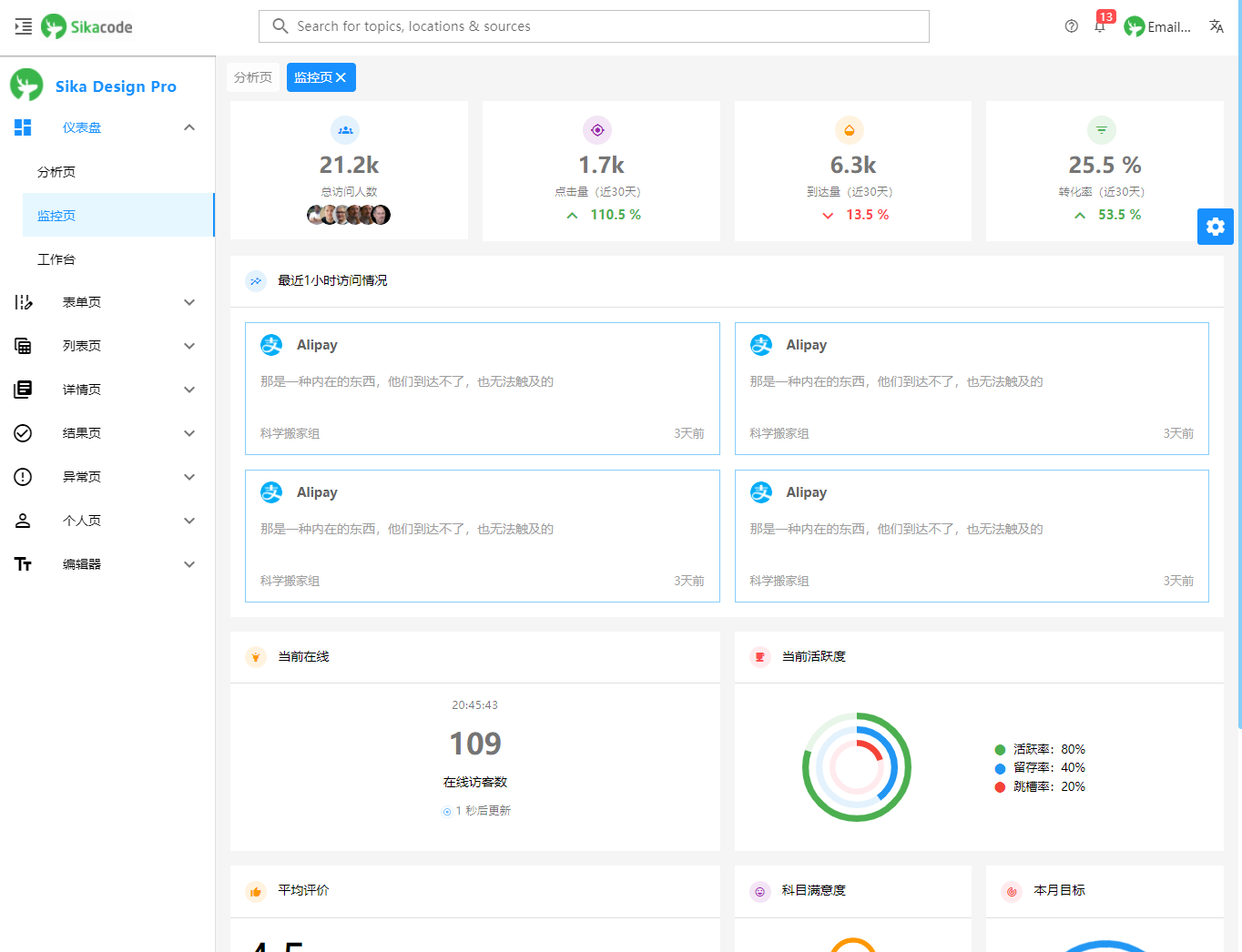Expand the 异常页 menu chevron
This screenshot has width=1242, height=952.
tap(189, 477)
